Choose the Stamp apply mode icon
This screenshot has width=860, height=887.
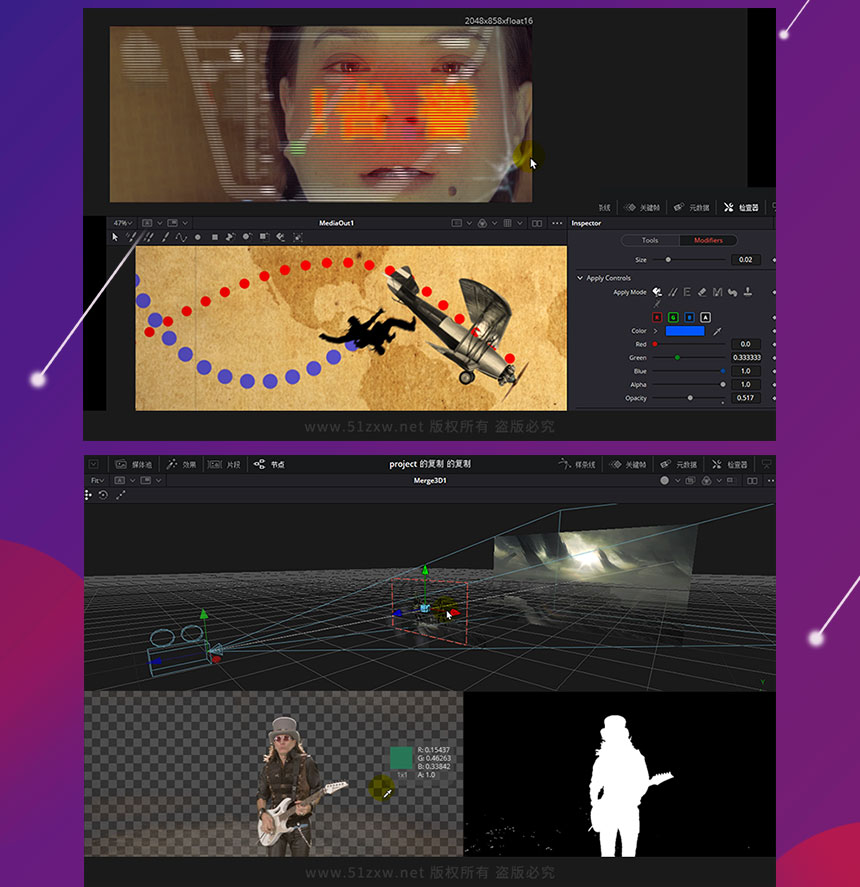747,292
